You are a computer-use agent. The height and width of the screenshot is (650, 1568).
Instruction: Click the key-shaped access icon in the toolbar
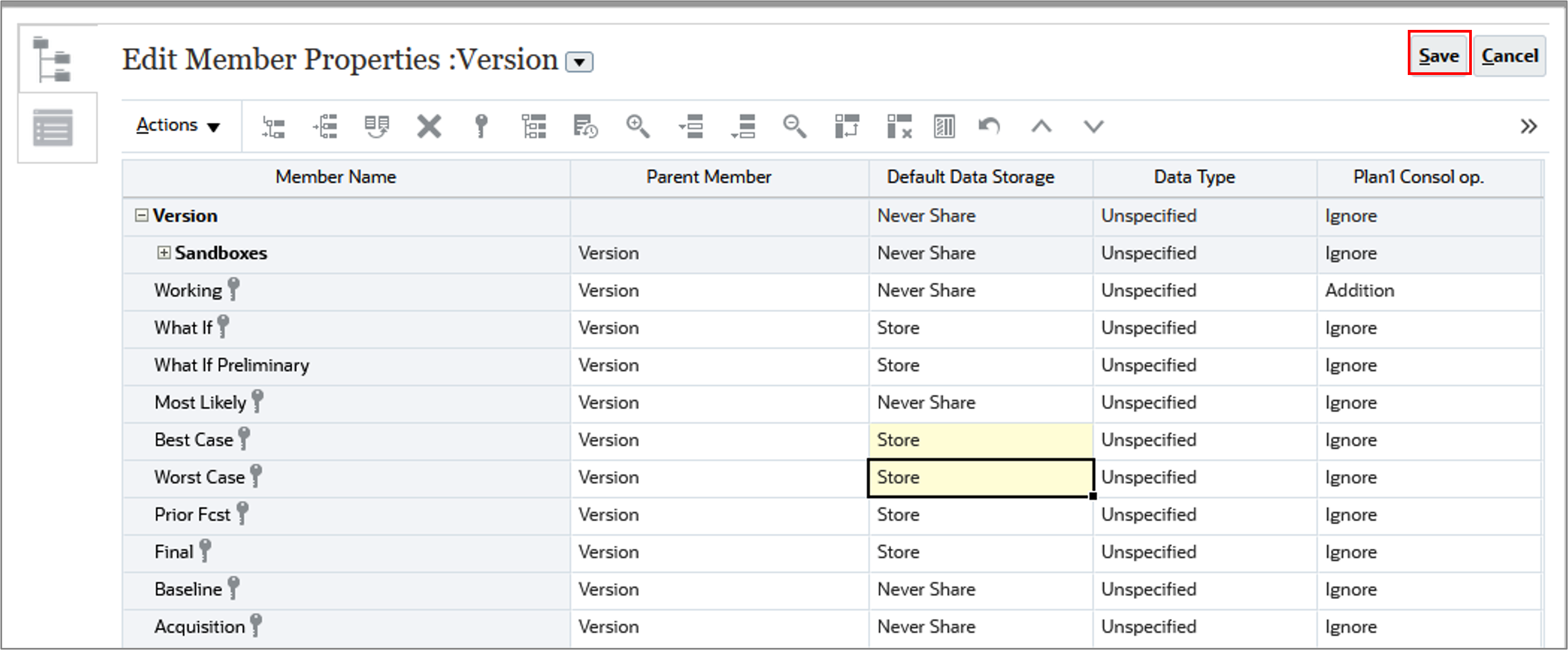click(x=481, y=126)
